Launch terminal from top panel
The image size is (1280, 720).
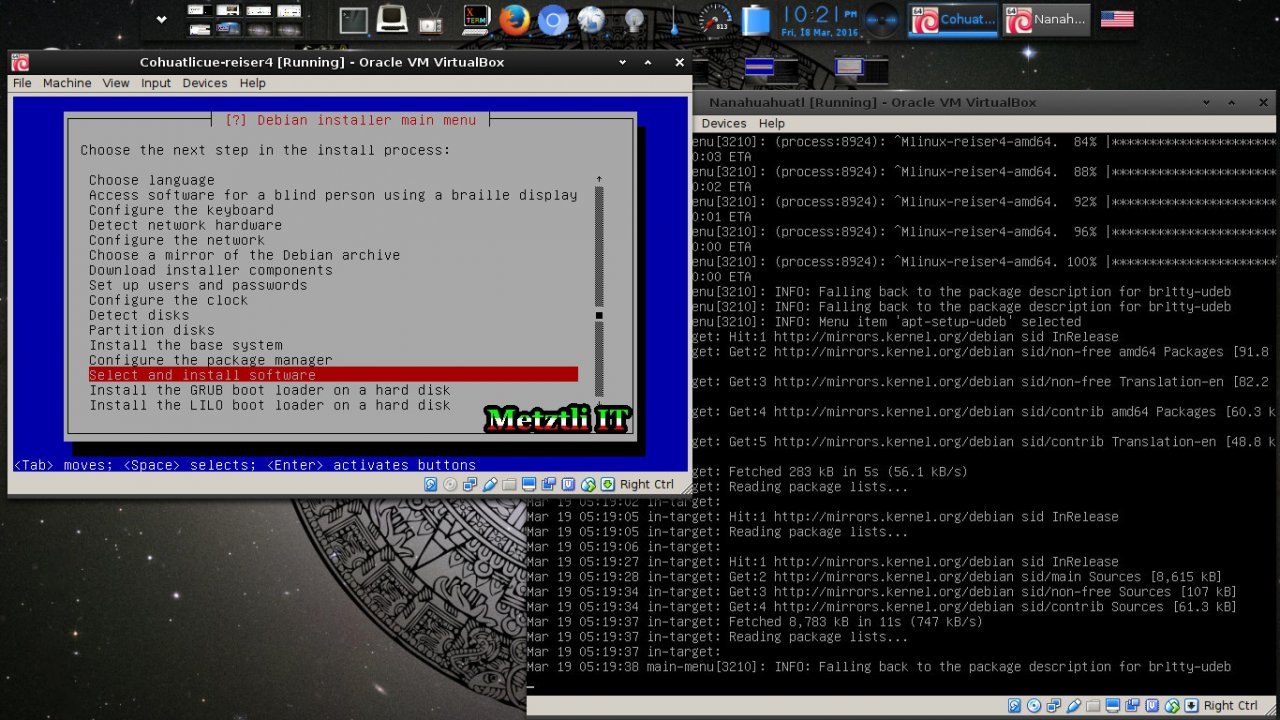coord(353,20)
